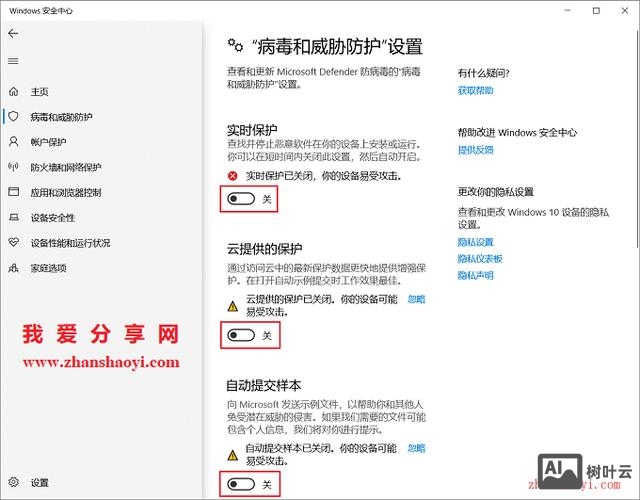Viewport: 640px width, 500px height.
Task: Click the shield icon for 病毒和威胁防护
Action: [13, 117]
